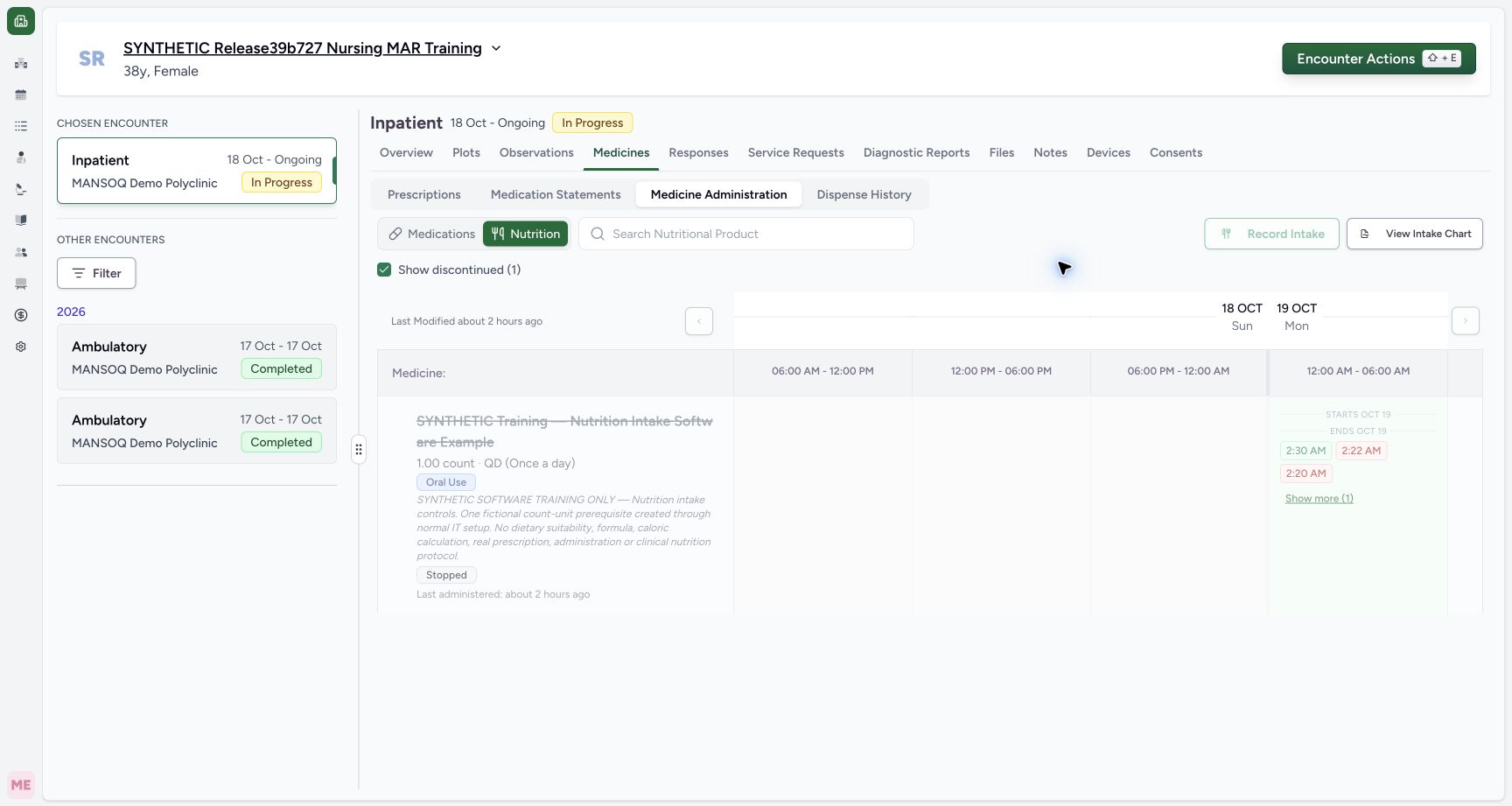1512x806 pixels.
Task: Open the calendar icon in sidebar
Action: click(x=21, y=95)
